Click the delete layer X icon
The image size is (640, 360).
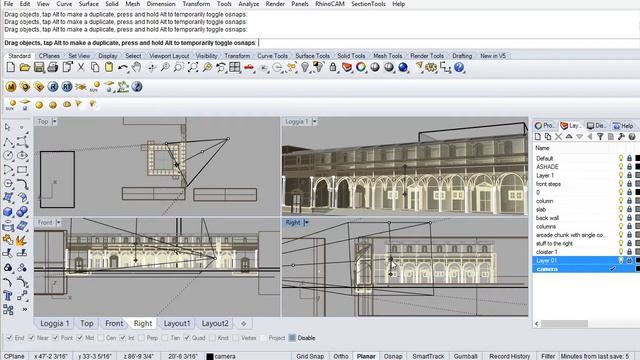point(558,137)
